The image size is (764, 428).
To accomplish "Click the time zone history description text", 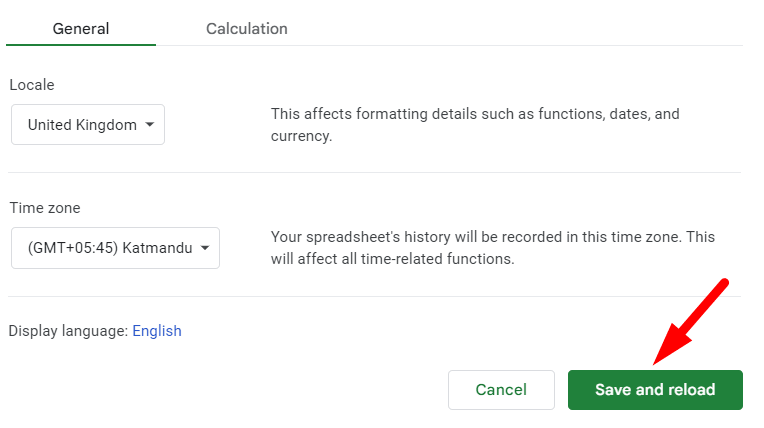I will (x=493, y=248).
